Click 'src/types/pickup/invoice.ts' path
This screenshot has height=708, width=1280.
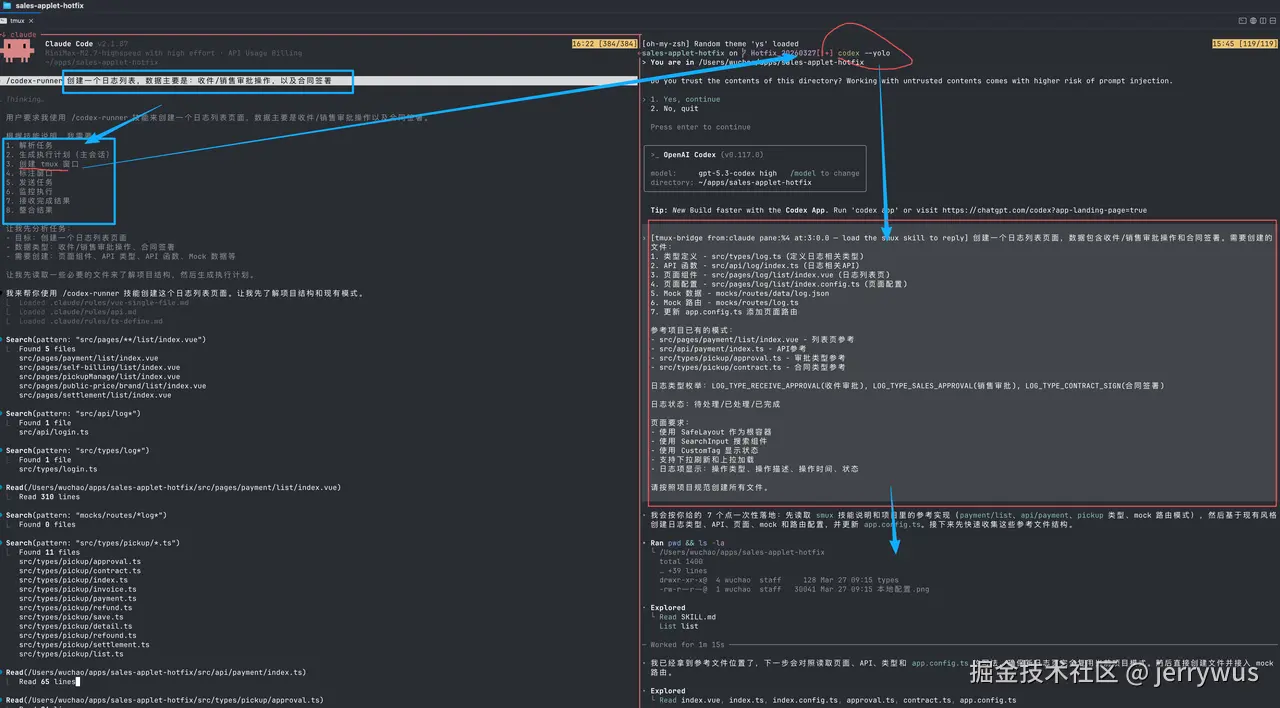coord(78,589)
